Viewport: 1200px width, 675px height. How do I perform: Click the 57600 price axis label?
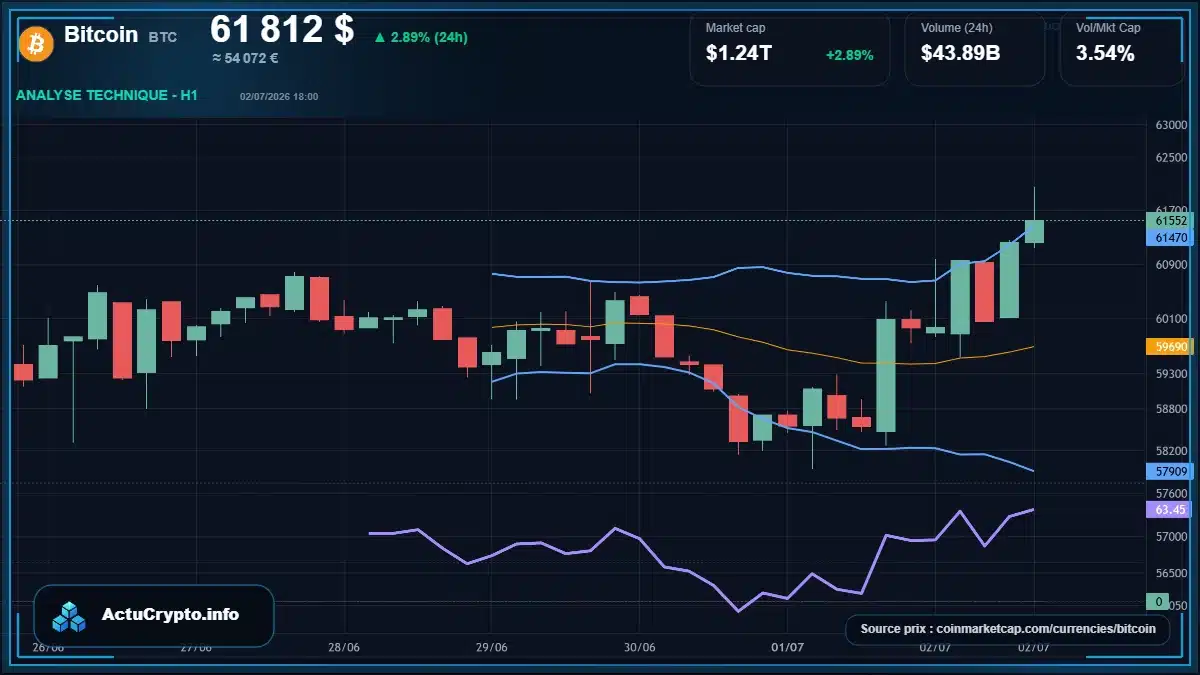tap(1171, 493)
